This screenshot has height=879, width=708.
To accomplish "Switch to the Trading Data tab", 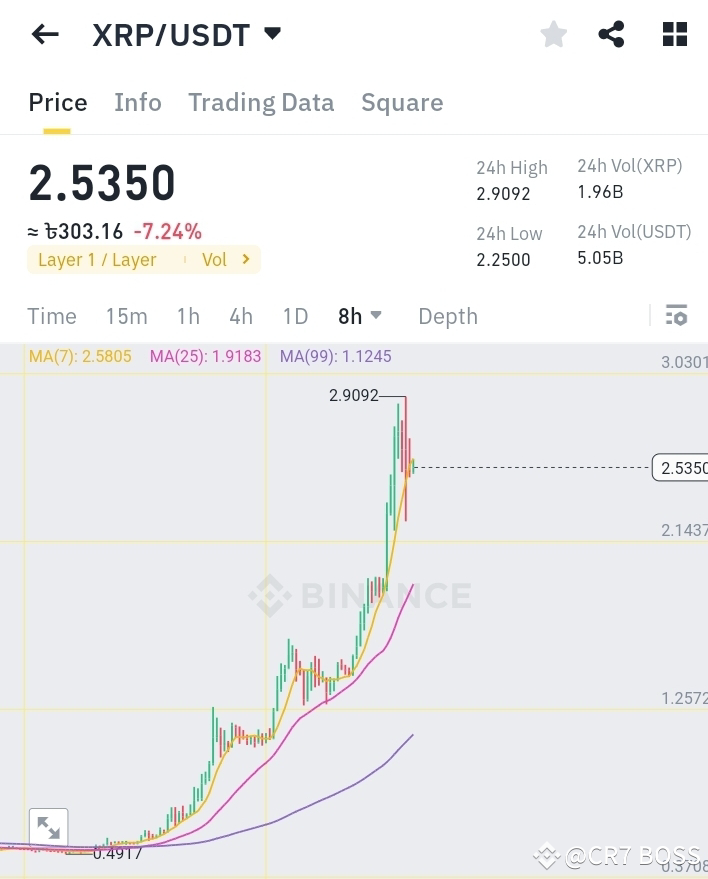I will tap(261, 102).
